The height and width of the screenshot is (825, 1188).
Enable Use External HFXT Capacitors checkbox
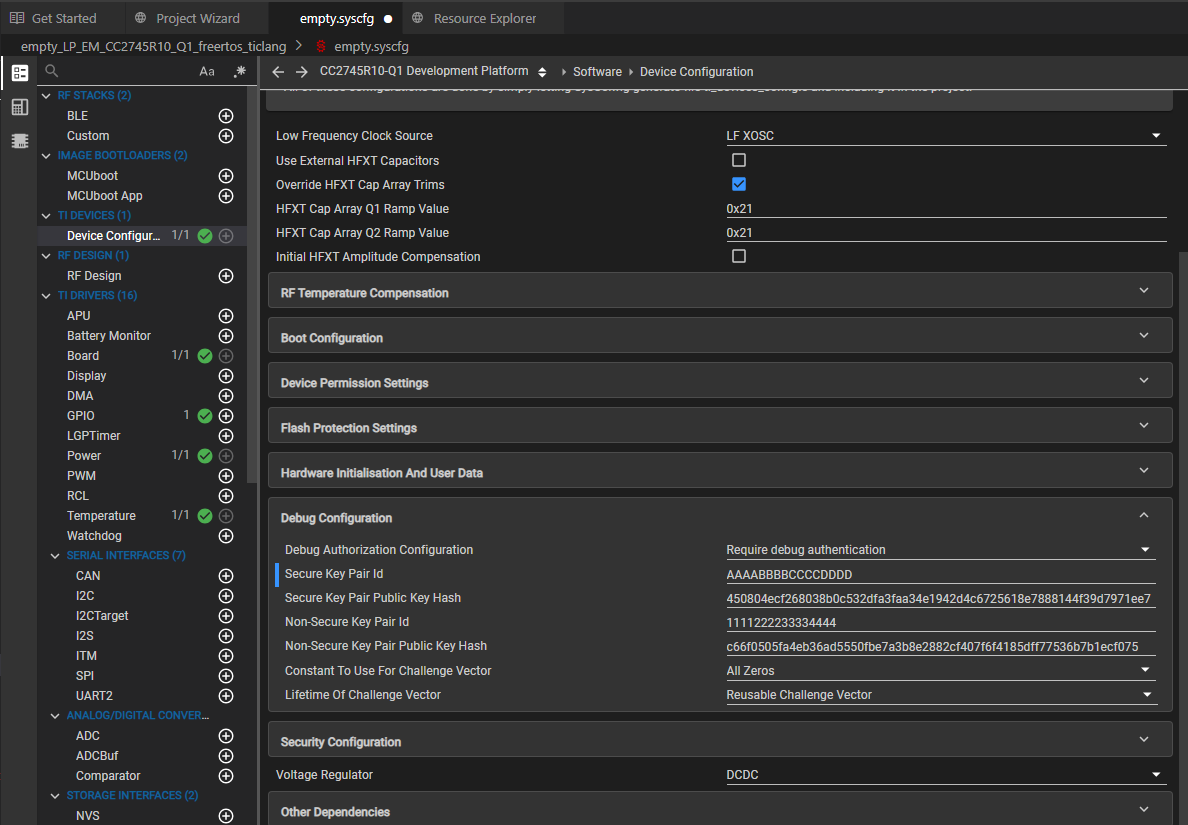tap(739, 160)
